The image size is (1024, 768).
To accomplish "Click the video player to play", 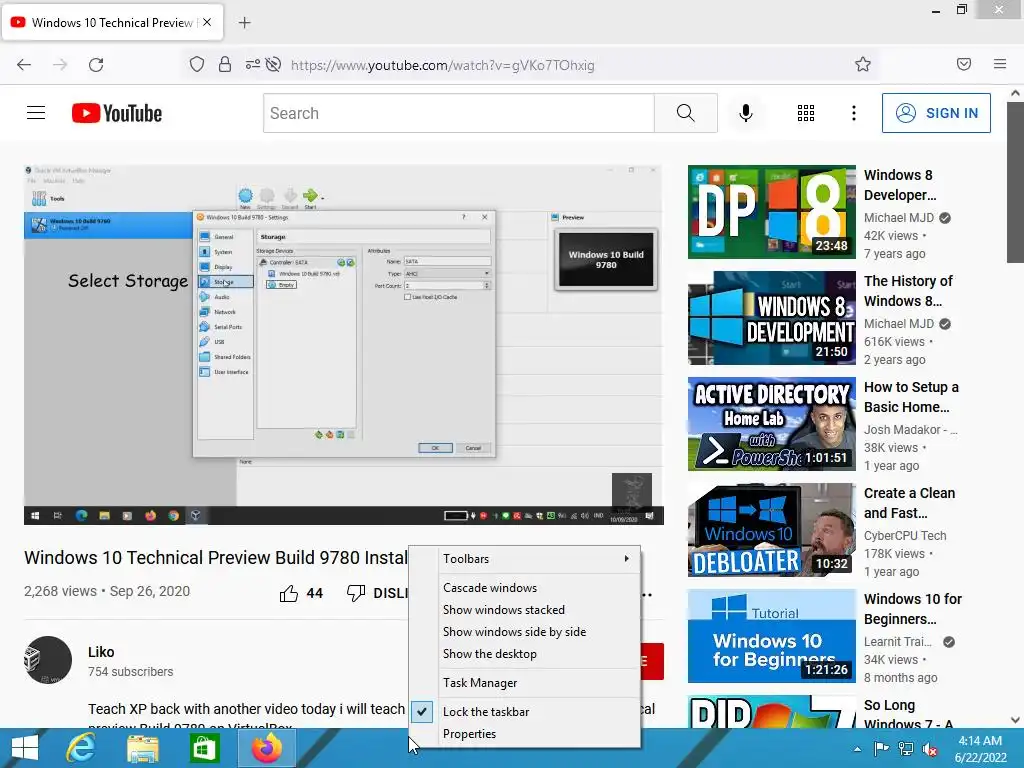I will click(344, 345).
